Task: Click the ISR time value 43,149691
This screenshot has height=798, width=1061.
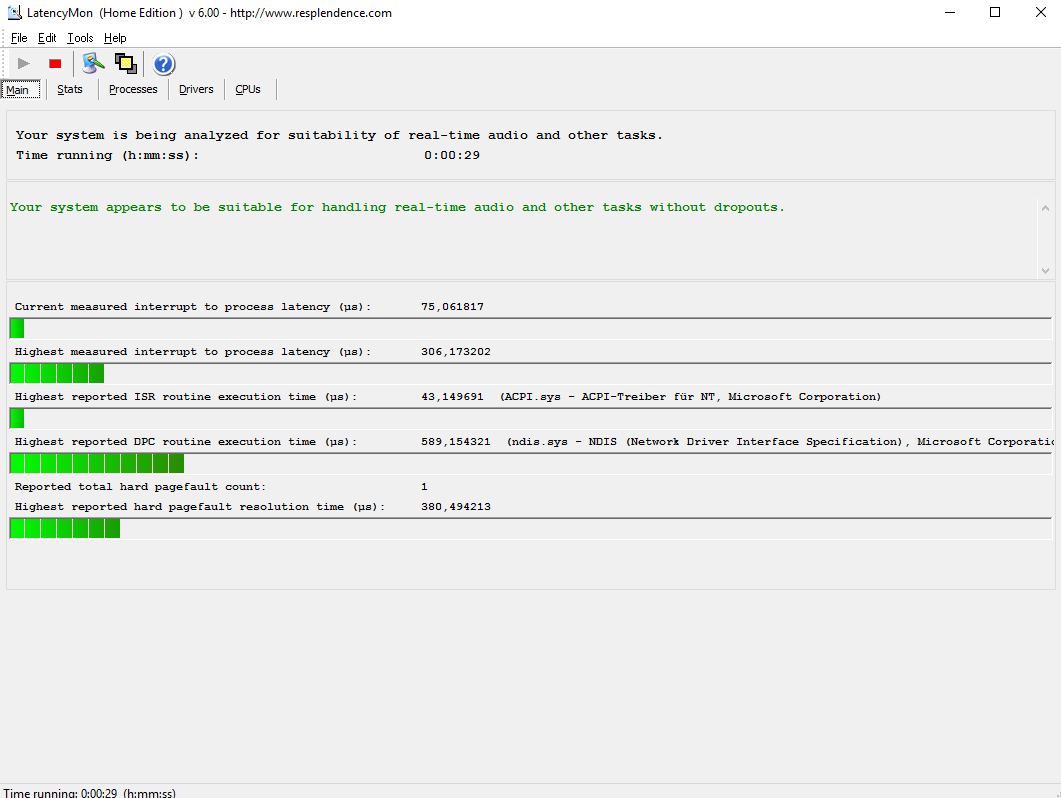Action: pos(452,397)
